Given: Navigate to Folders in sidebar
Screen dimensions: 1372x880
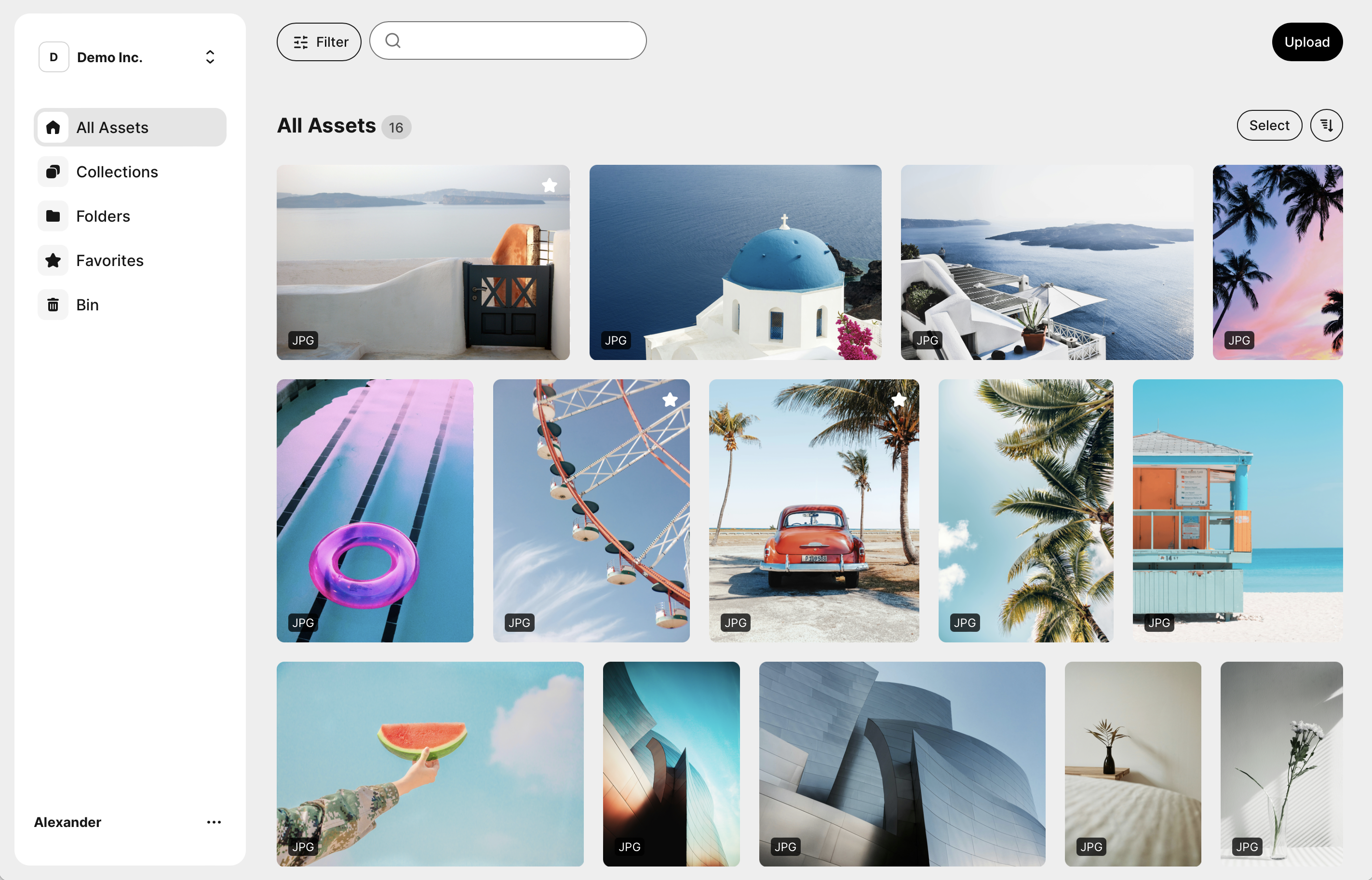Looking at the screenshot, I should pyautogui.click(x=104, y=216).
